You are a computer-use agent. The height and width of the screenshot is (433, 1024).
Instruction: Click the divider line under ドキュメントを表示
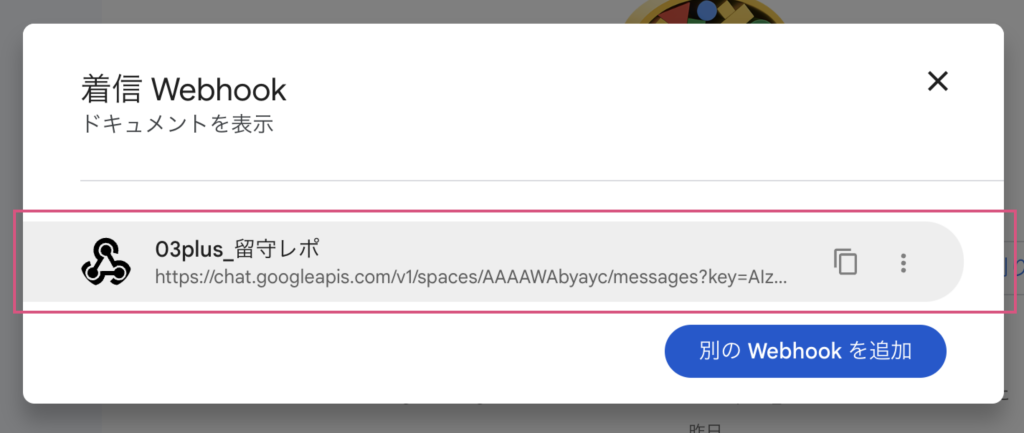pos(541,180)
